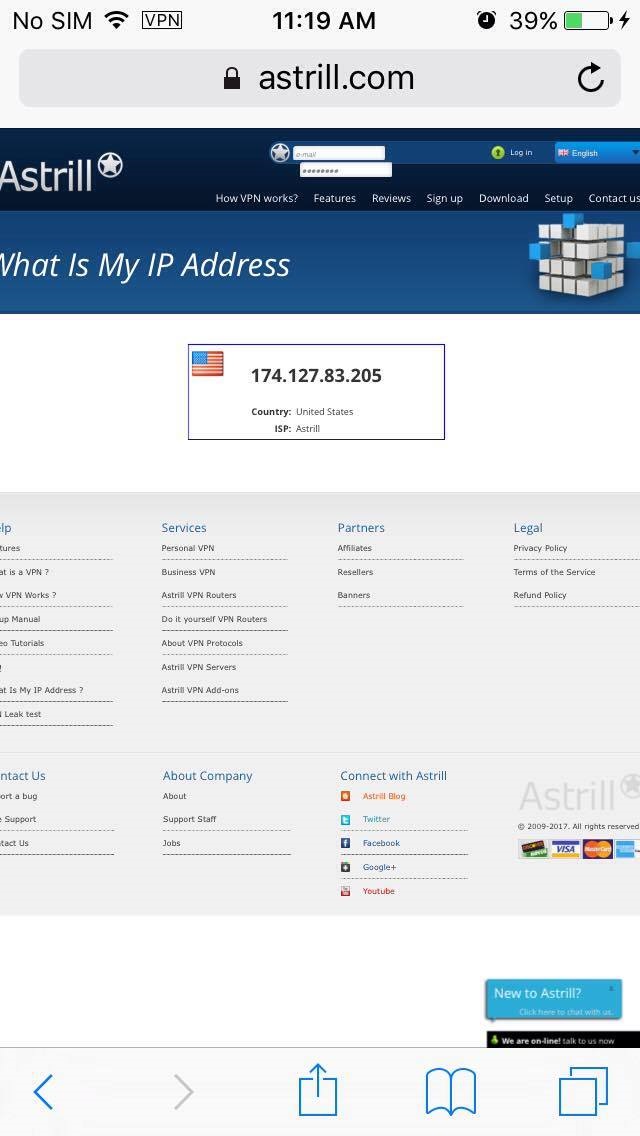Viewport: 640px width, 1136px height.
Task: Click the Support Staff link
Action: point(190,819)
